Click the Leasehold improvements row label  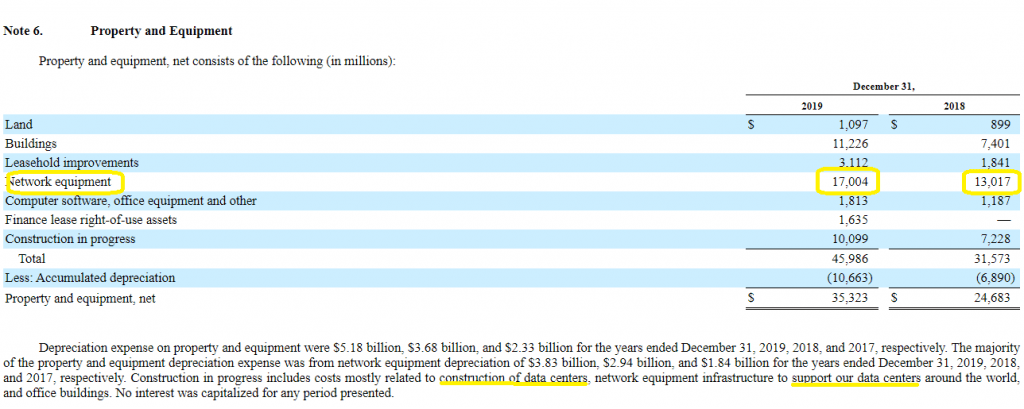pyautogui.click(x=72, y=163)
